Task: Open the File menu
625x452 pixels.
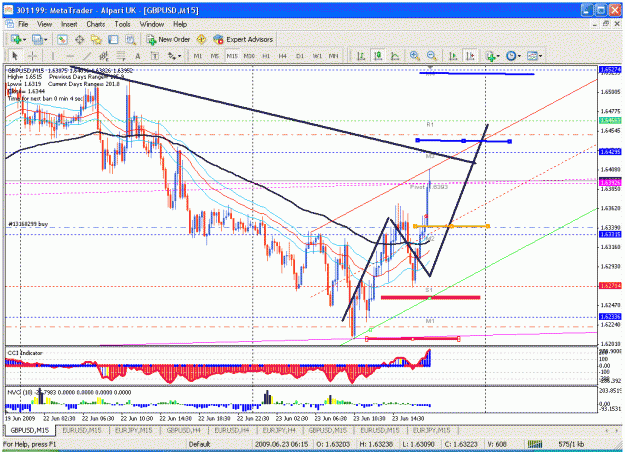Action: pyautogui.click(x=23, y=24)
